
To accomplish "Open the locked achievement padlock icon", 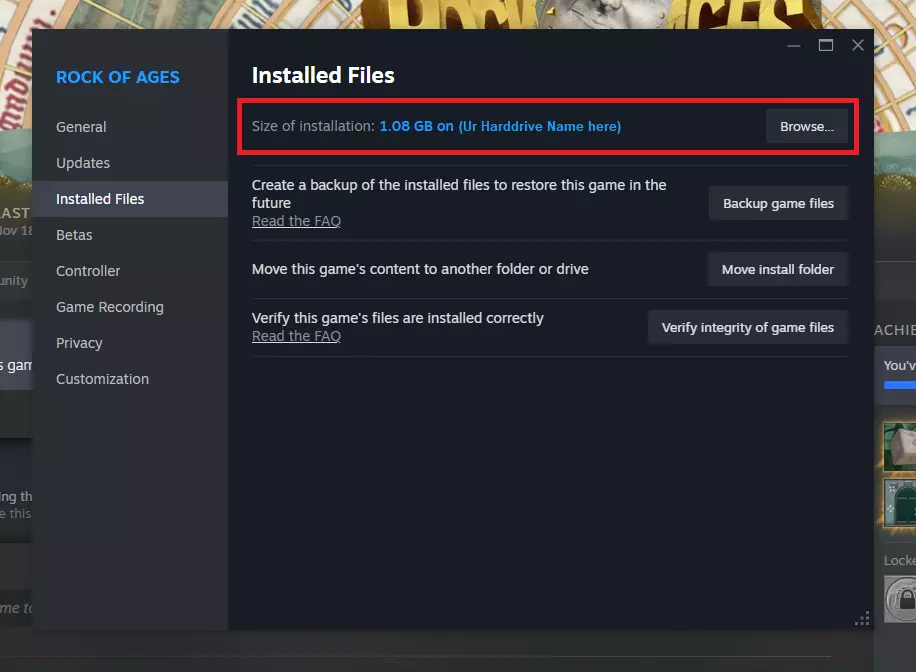I will [900, 598].
